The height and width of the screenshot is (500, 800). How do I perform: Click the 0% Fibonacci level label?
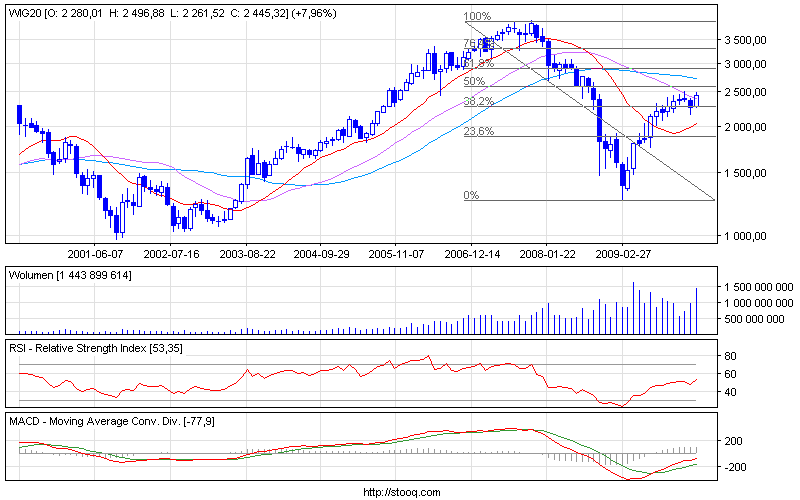pyautogui.click(x=471, y=195)
